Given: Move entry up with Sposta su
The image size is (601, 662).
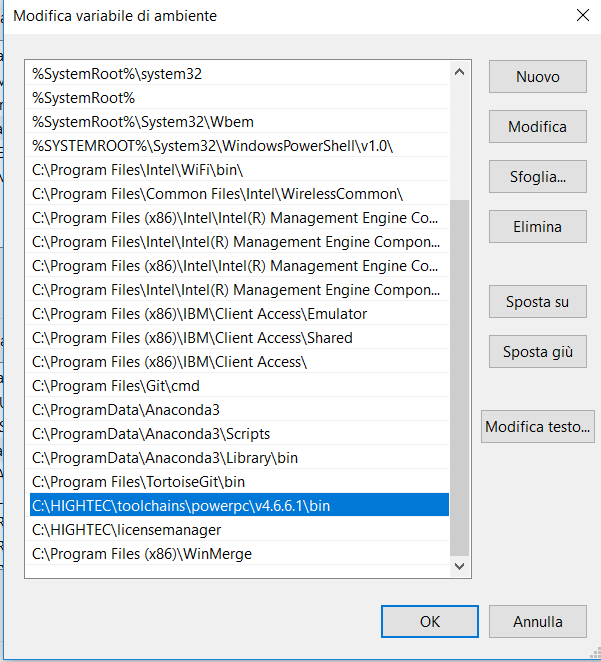Looking at the screenshot, I should click(537, 302).
